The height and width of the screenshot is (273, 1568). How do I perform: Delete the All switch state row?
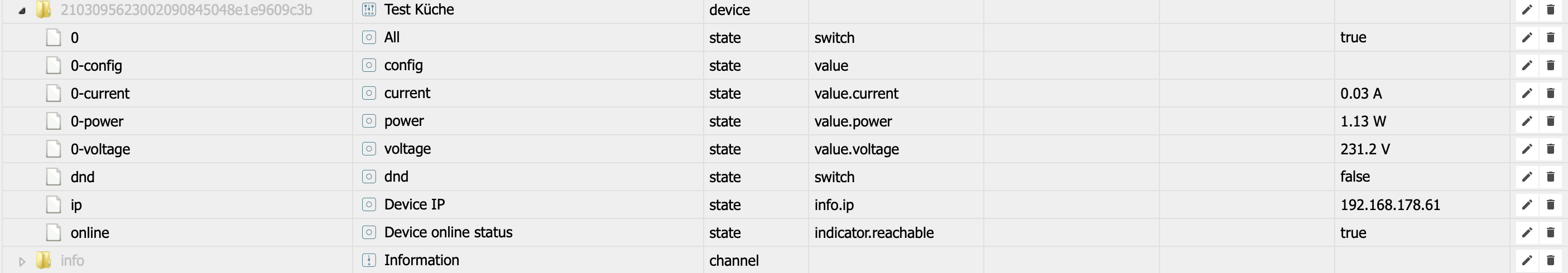point(1550,38)
